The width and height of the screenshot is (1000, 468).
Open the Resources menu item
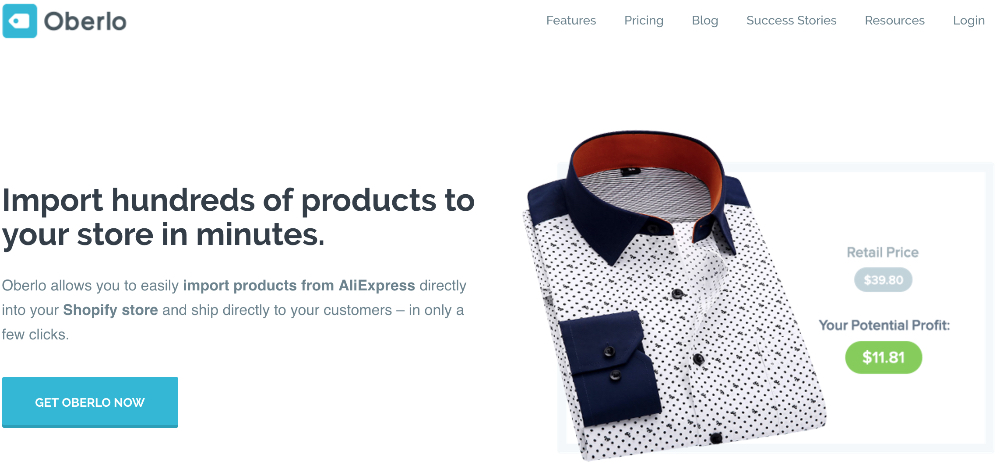[894, 20]
